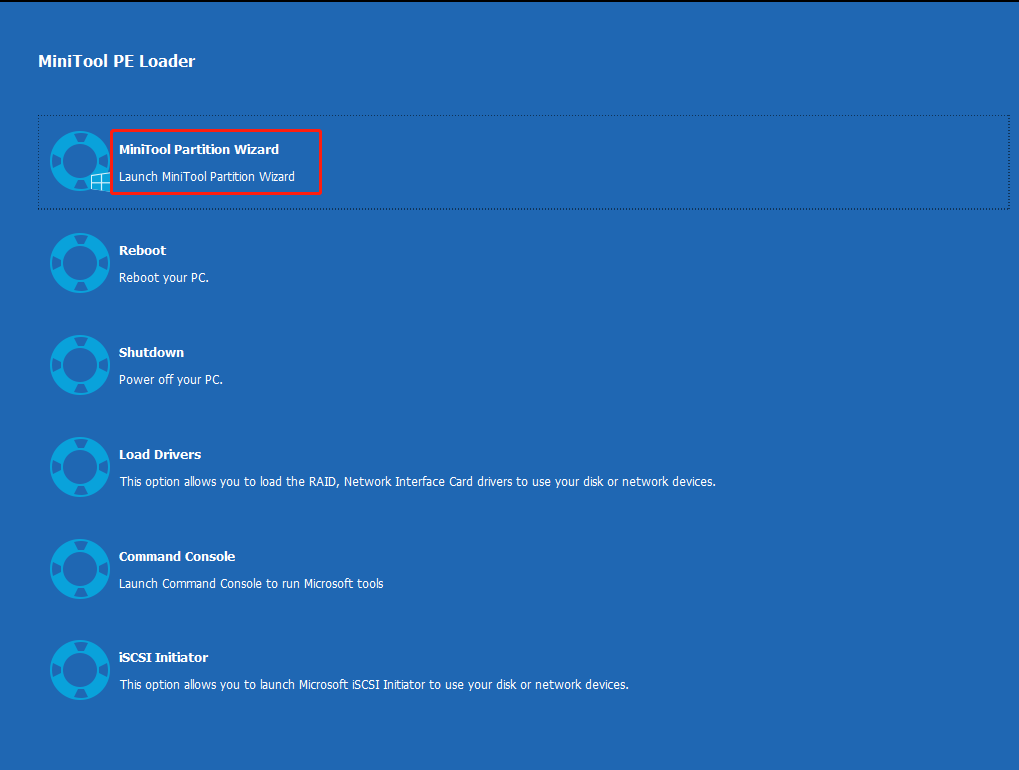Click the iSCSI Initiator lifebuoy icon
Viewport: 1019px width, 770px height.
point(80,671)
